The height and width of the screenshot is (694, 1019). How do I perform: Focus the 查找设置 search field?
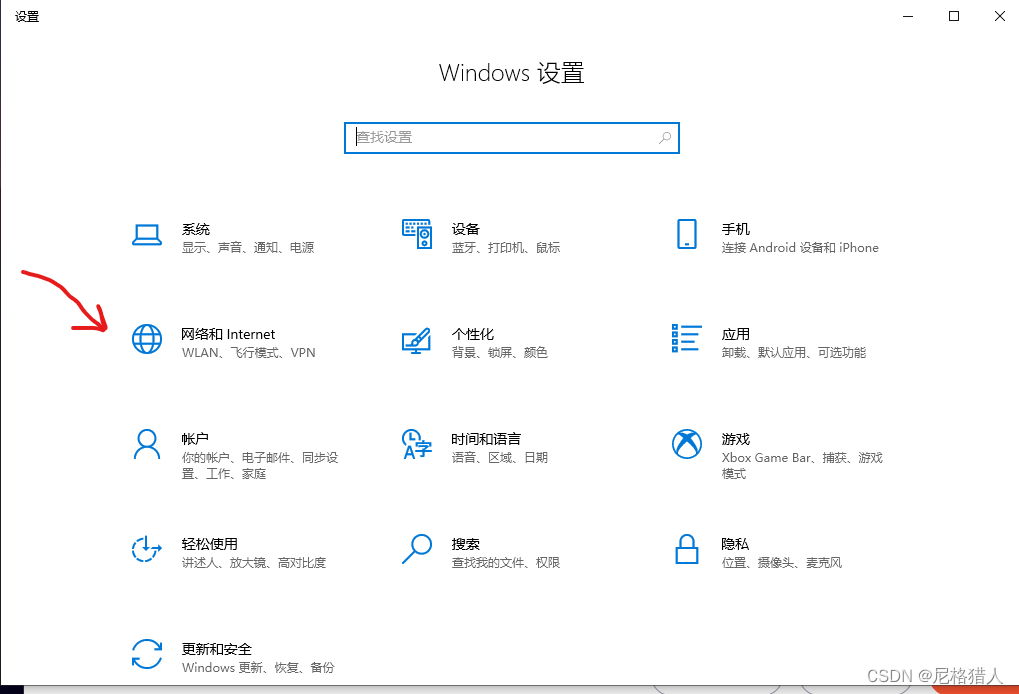click(512, 138)
